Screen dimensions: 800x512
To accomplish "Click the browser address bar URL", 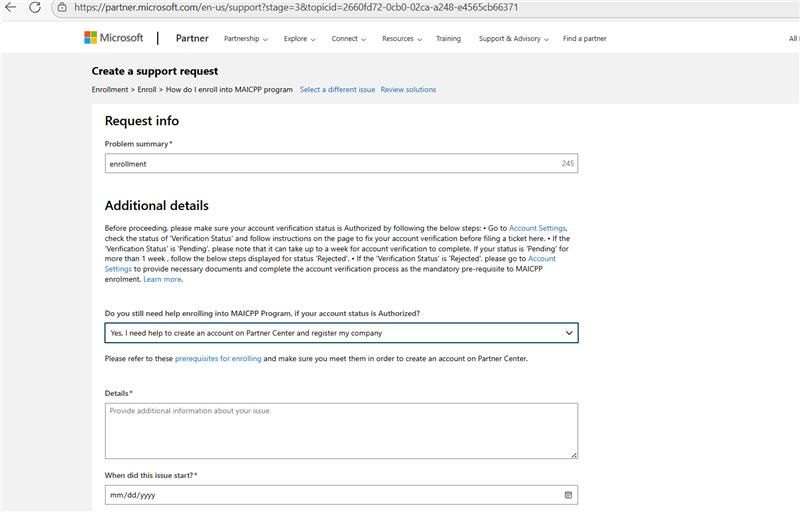I will 296,7.
